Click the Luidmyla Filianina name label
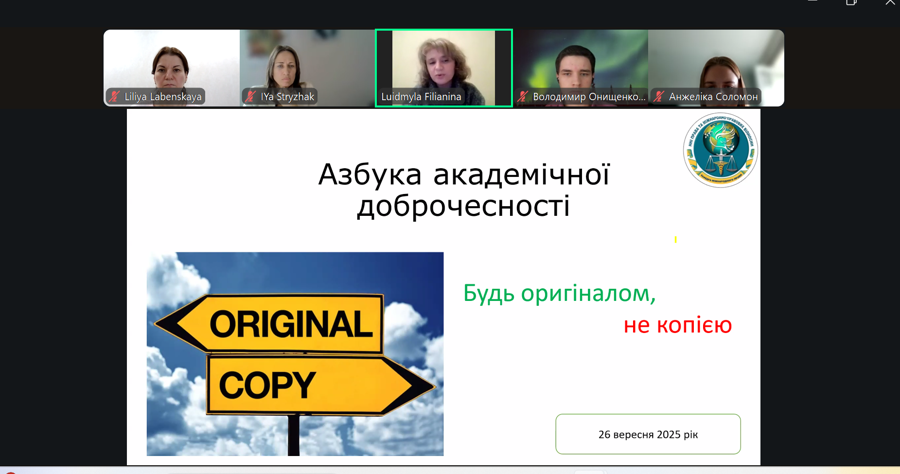The width and height of the screenshot is (900, 474). click(421, 97)
